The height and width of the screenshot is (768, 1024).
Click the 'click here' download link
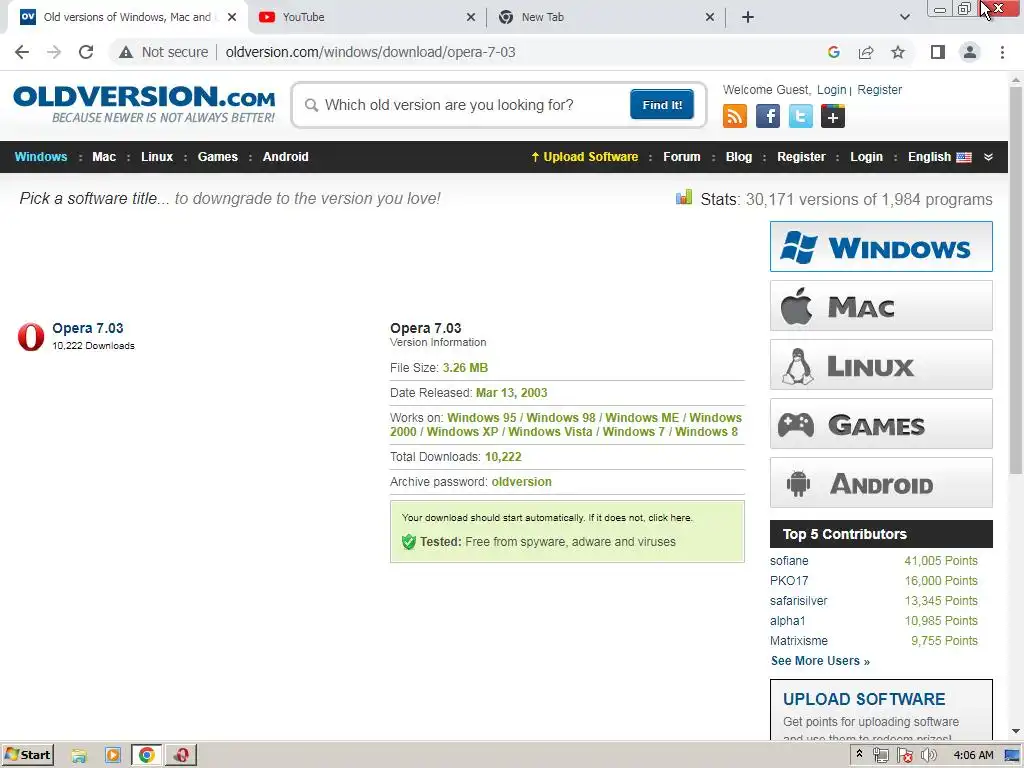tap(669, 518)
